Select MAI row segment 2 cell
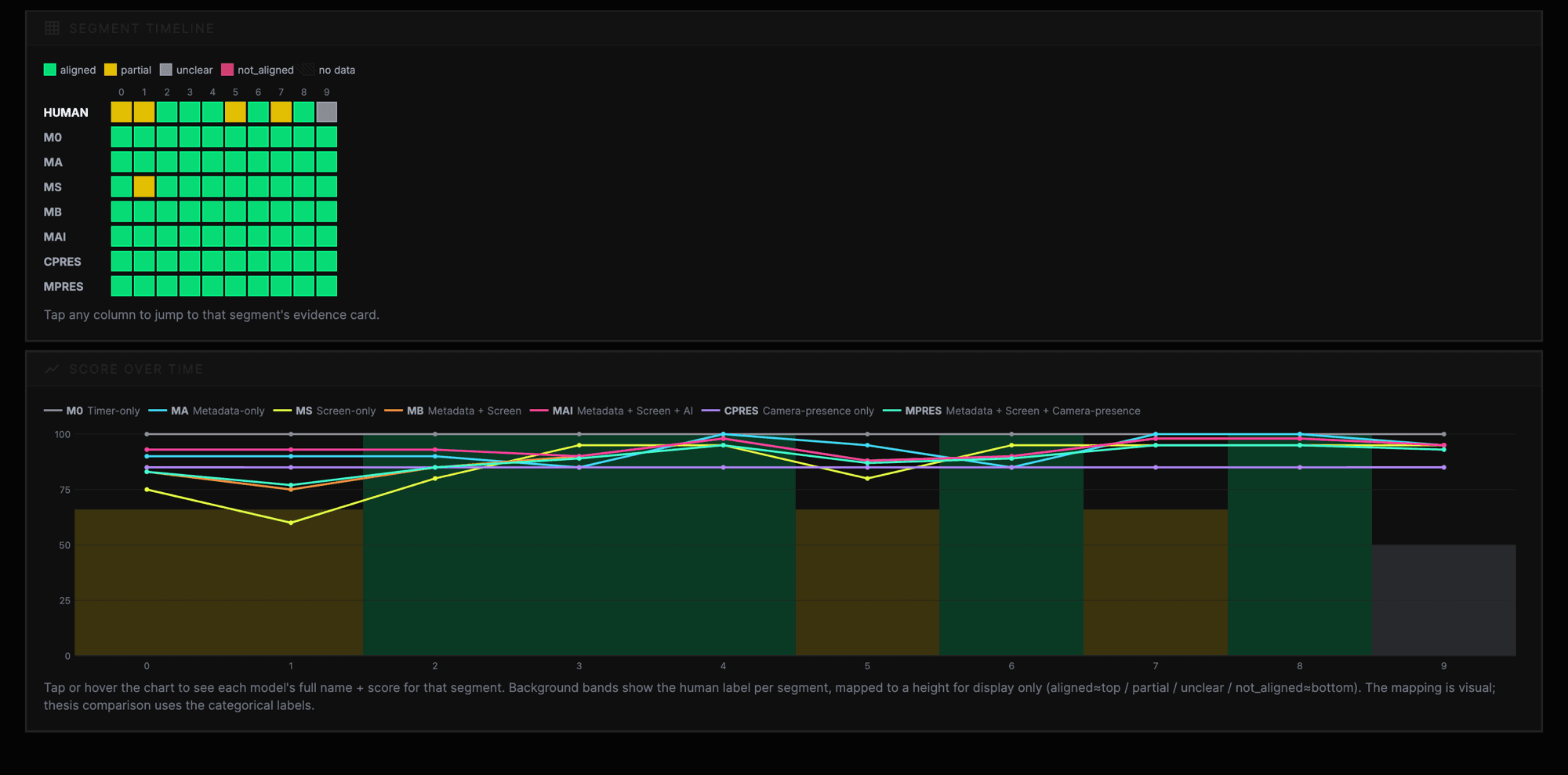Screen dimensions: 1568x775 pos(167,237)
